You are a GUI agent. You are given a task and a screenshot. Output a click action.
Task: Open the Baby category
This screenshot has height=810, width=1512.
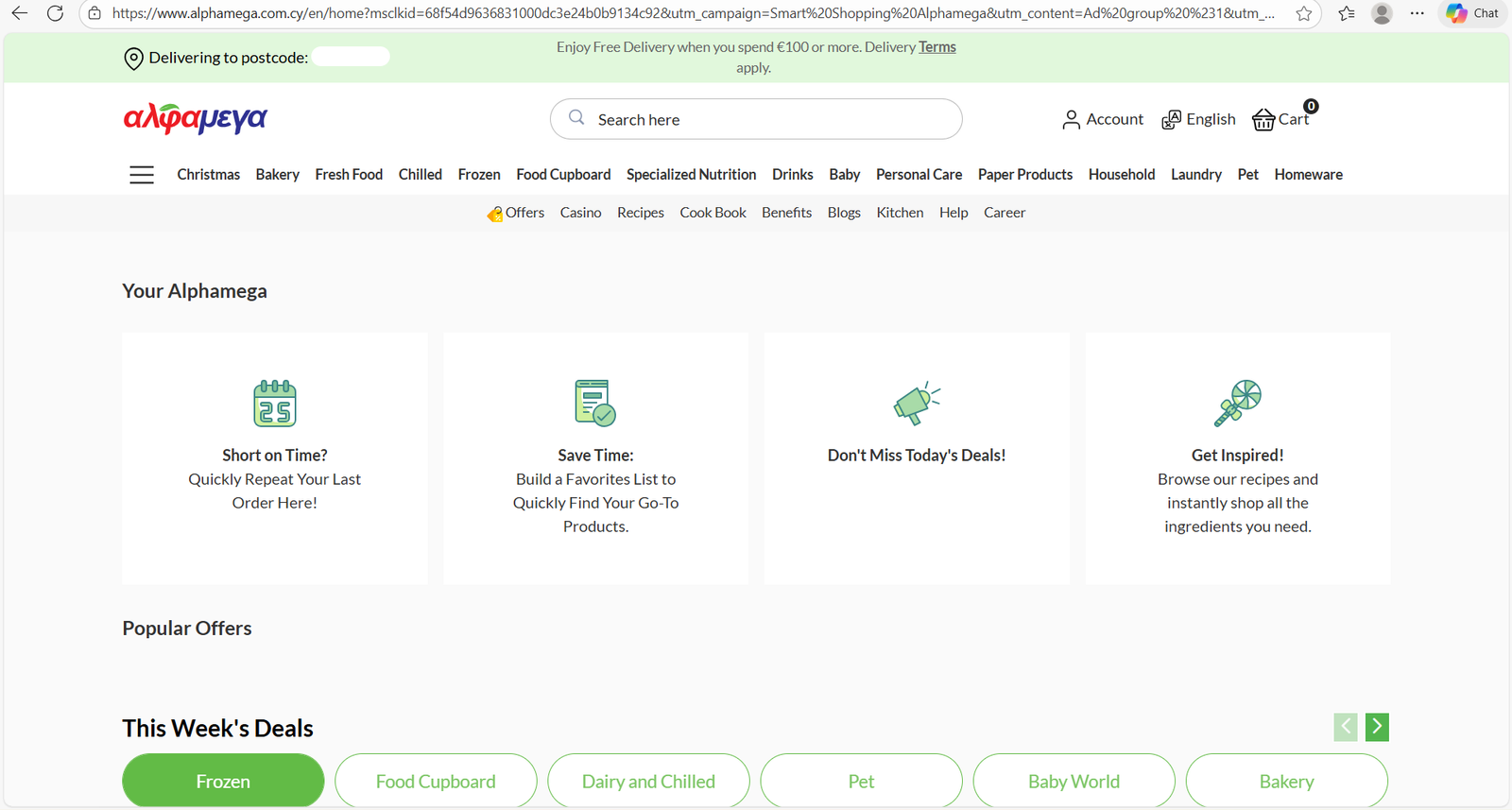[845, 175]
